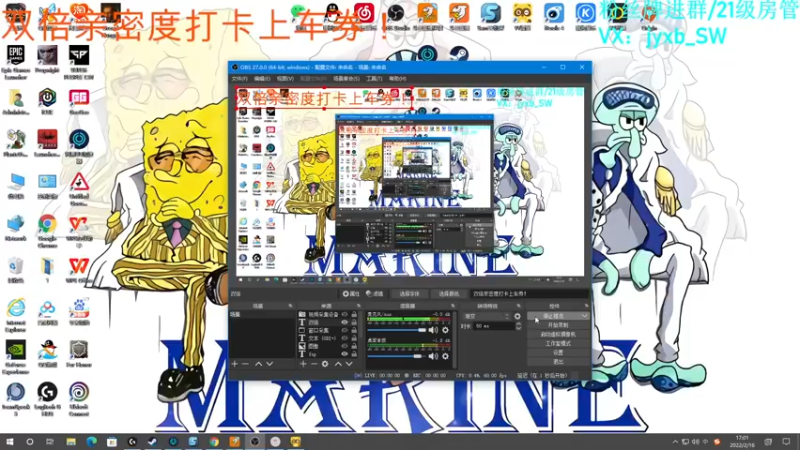
Task: Pop out the scene transitions dock icon
Action: click(519, 306)
